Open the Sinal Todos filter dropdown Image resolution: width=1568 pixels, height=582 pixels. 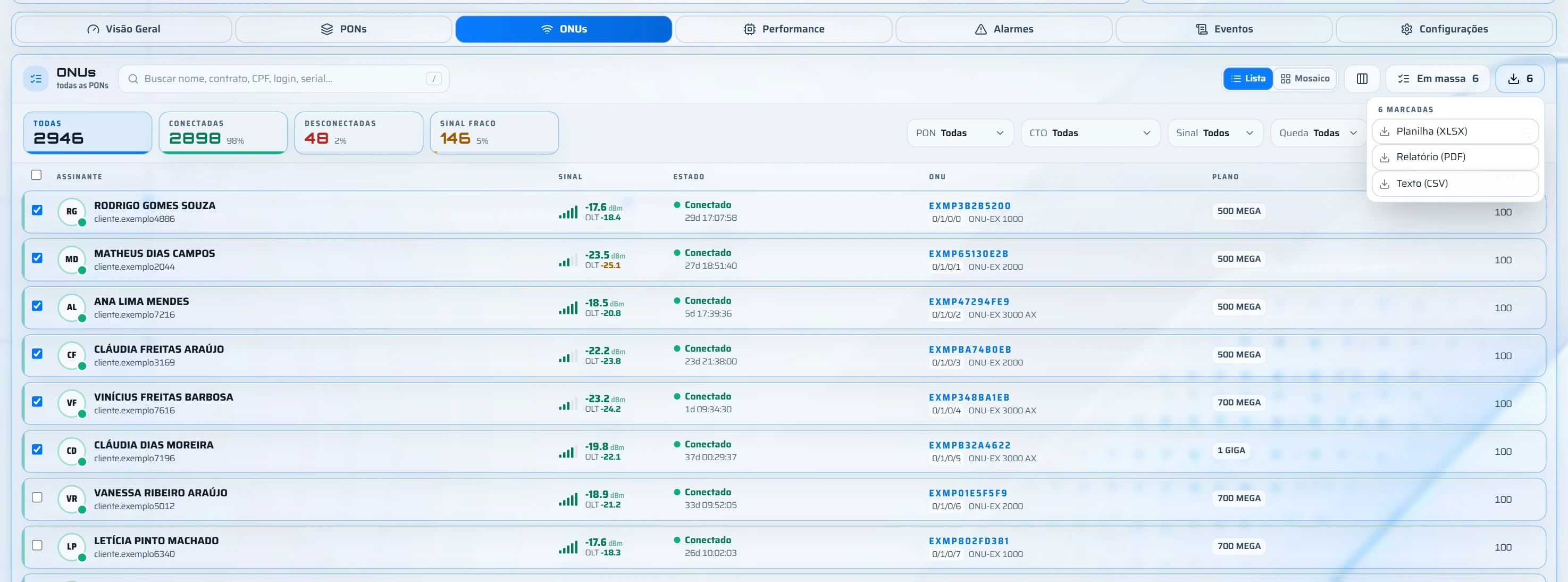pyautogui.click(x=1215, y=132)
